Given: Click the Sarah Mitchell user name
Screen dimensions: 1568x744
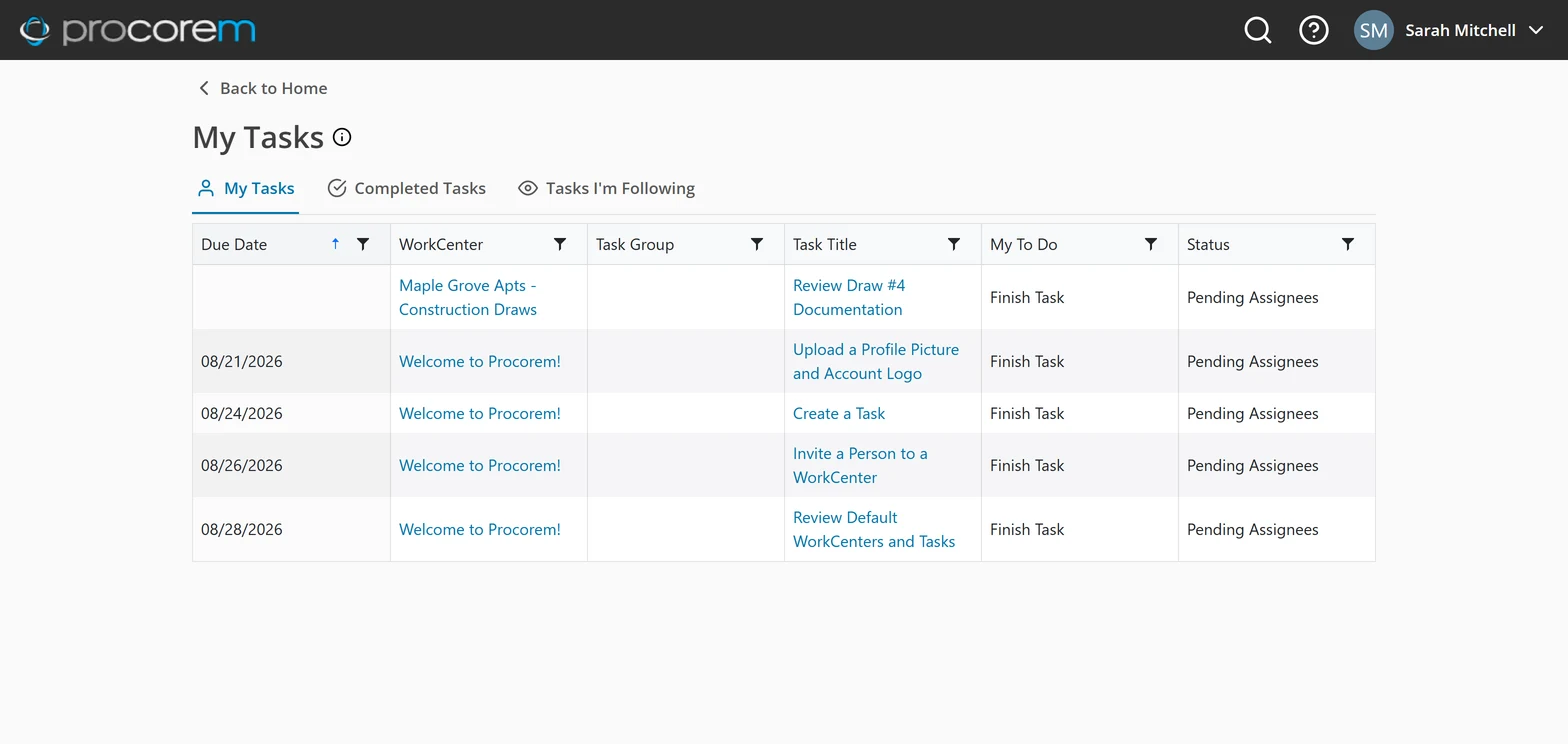Looking at the screenshot, I should (x=1460, y=30).
